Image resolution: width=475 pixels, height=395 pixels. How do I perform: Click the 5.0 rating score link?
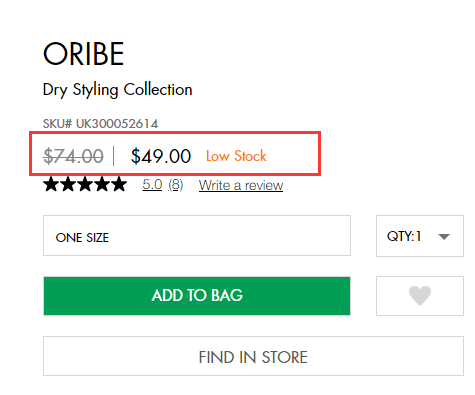click(x=152, y=185)
